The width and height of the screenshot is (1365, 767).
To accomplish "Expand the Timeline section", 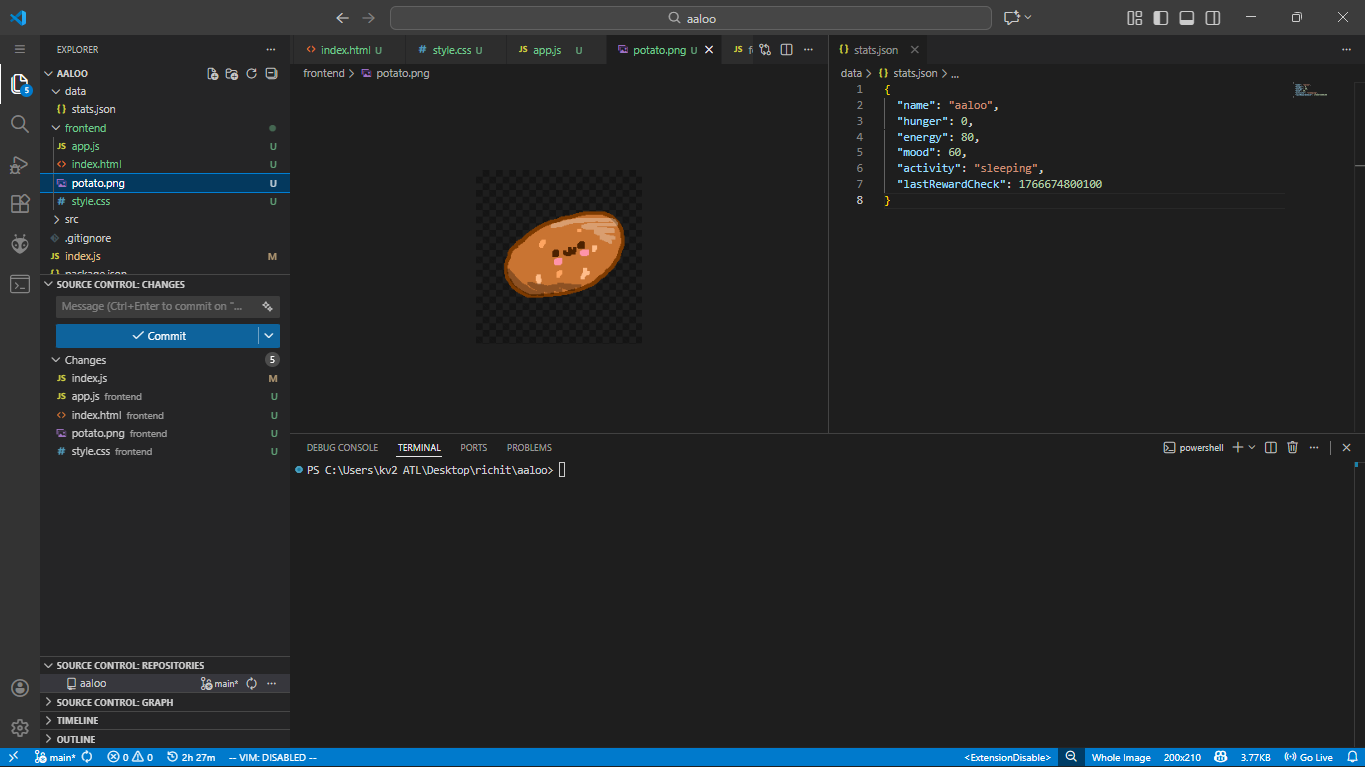I will (77, 720).
